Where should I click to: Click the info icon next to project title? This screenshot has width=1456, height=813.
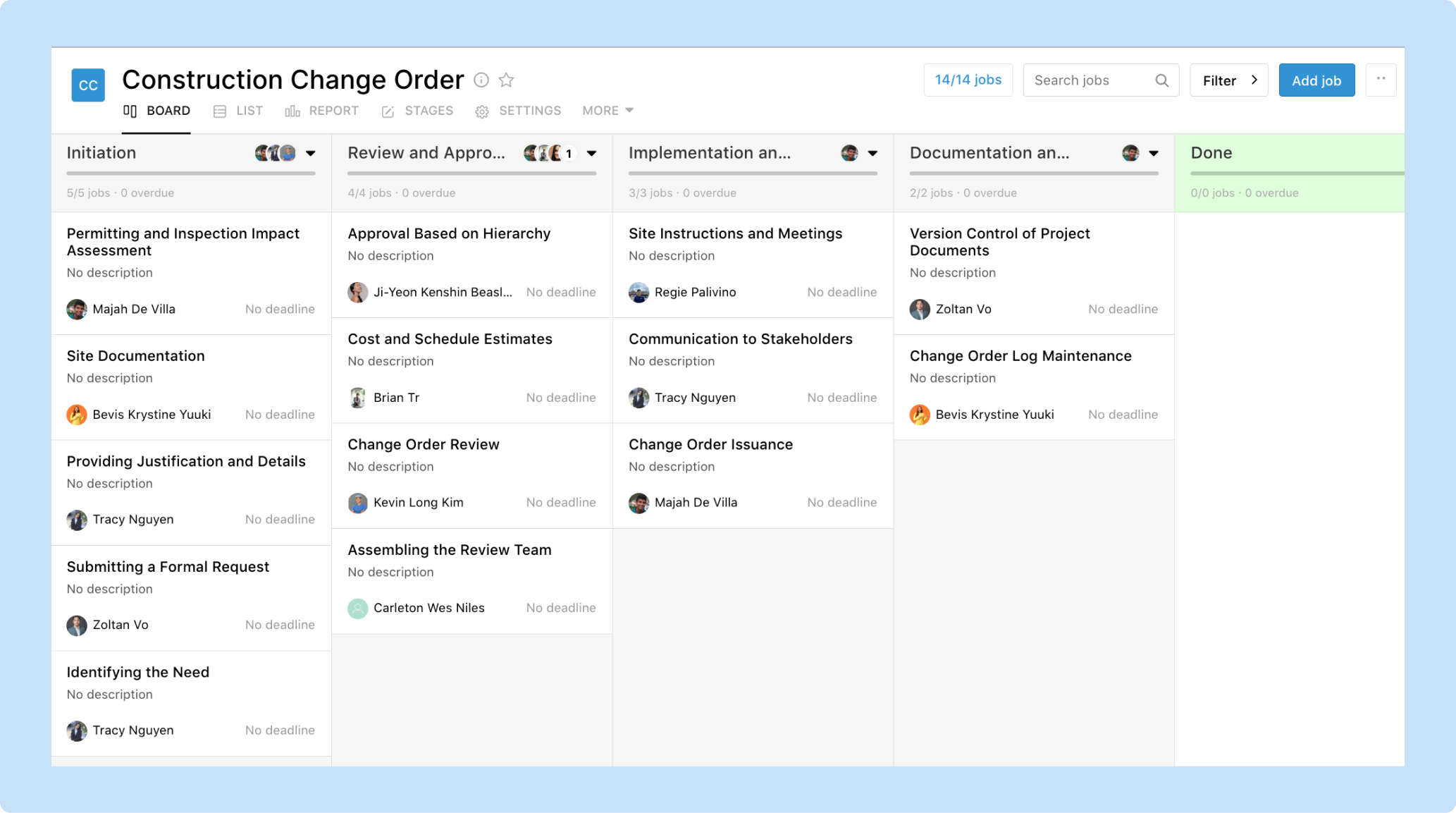click(x=483, y=80)
